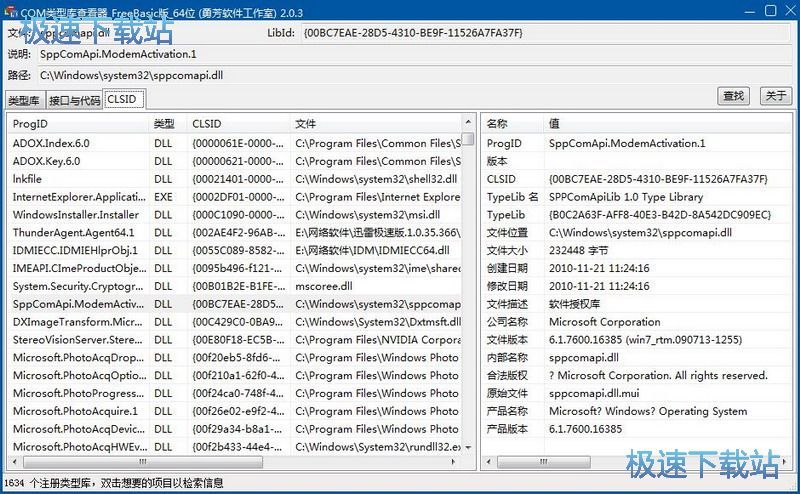Click the 合法版权 copyright value

coord(658,376)
